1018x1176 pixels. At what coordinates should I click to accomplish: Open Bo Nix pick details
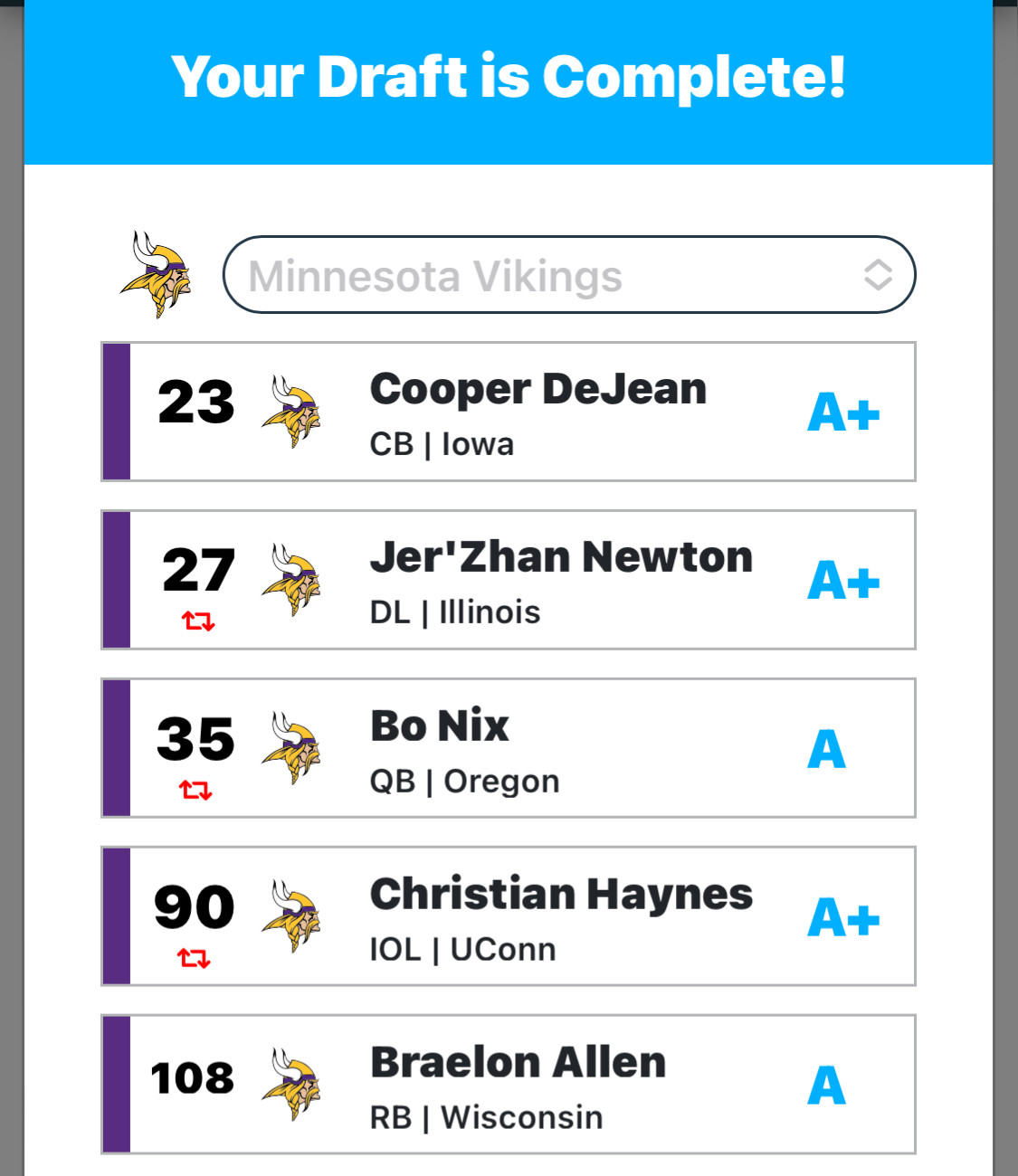[x=440, y=726]
